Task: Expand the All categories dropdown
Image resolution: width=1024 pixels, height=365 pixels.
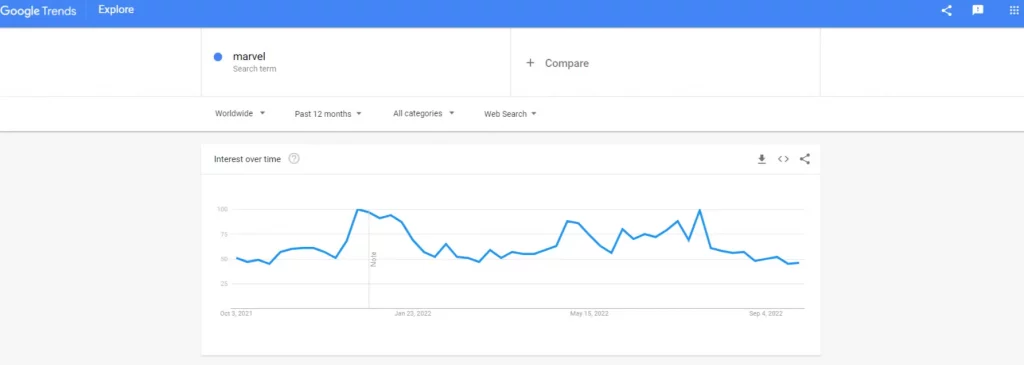Action: tap(424, 114)
